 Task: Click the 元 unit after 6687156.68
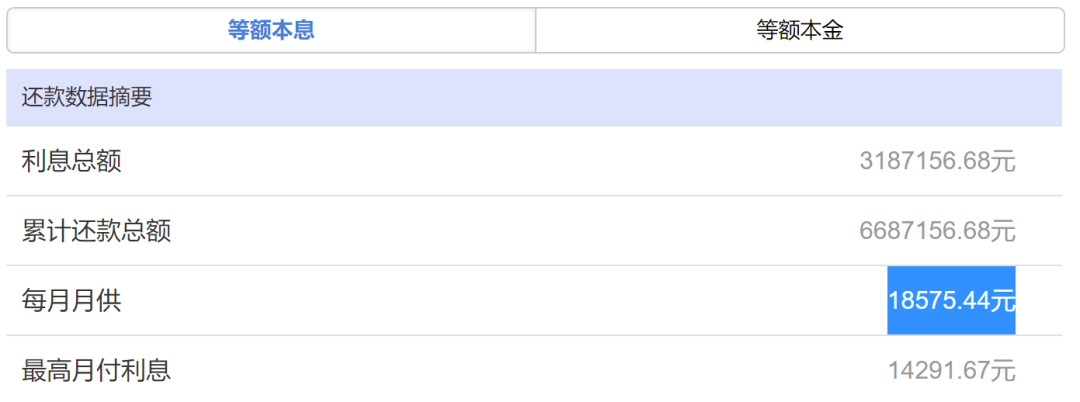(x=1004, y=231)
